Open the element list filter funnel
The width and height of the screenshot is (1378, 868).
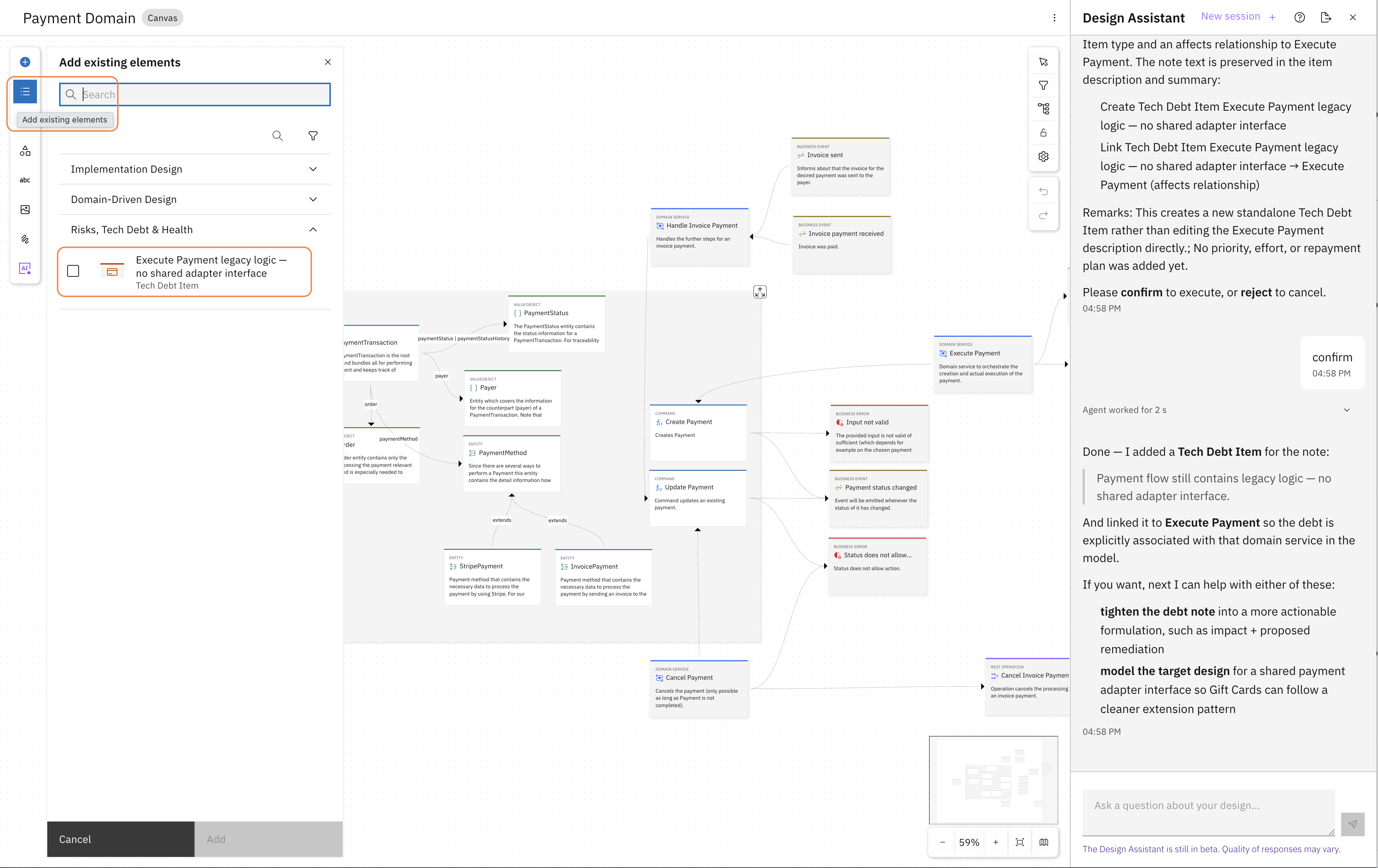(313, 136)
